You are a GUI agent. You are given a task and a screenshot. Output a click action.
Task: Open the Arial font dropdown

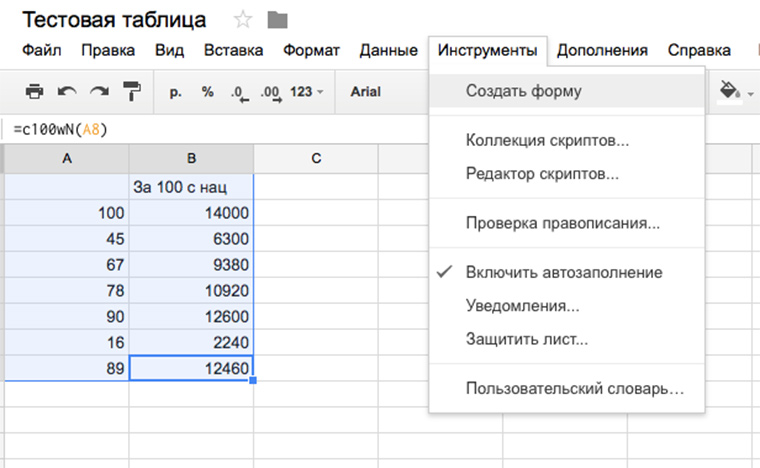[x=366, y=92]
